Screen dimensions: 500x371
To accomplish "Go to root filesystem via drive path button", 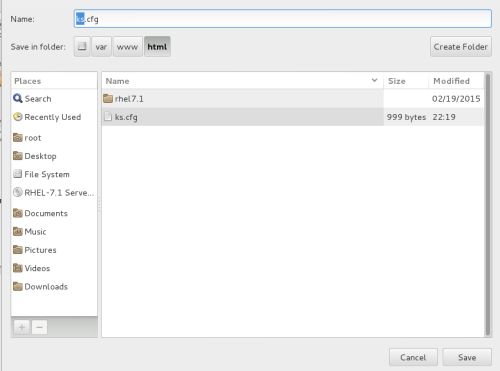I will 82,46.
